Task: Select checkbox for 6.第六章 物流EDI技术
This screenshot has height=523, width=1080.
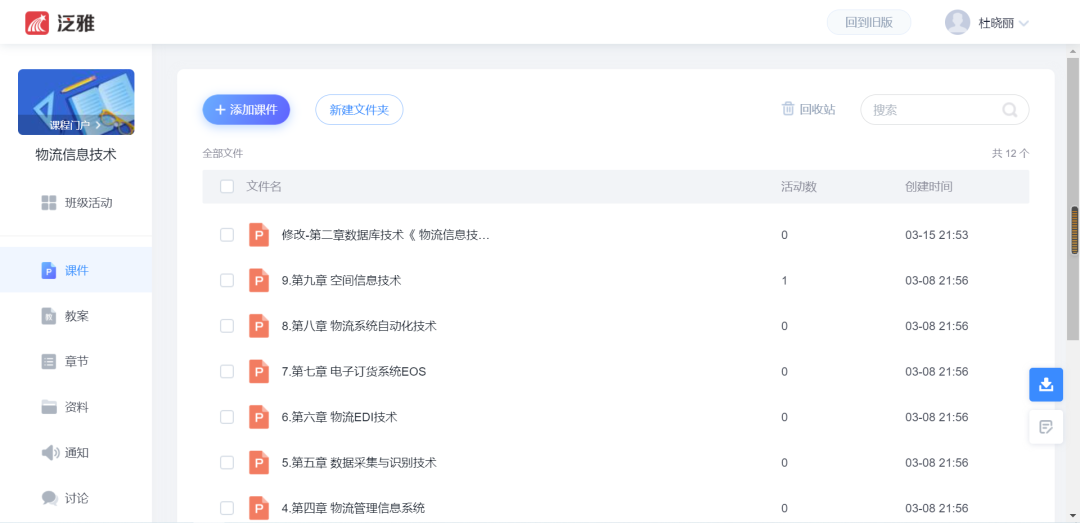Action: (227, 417)
